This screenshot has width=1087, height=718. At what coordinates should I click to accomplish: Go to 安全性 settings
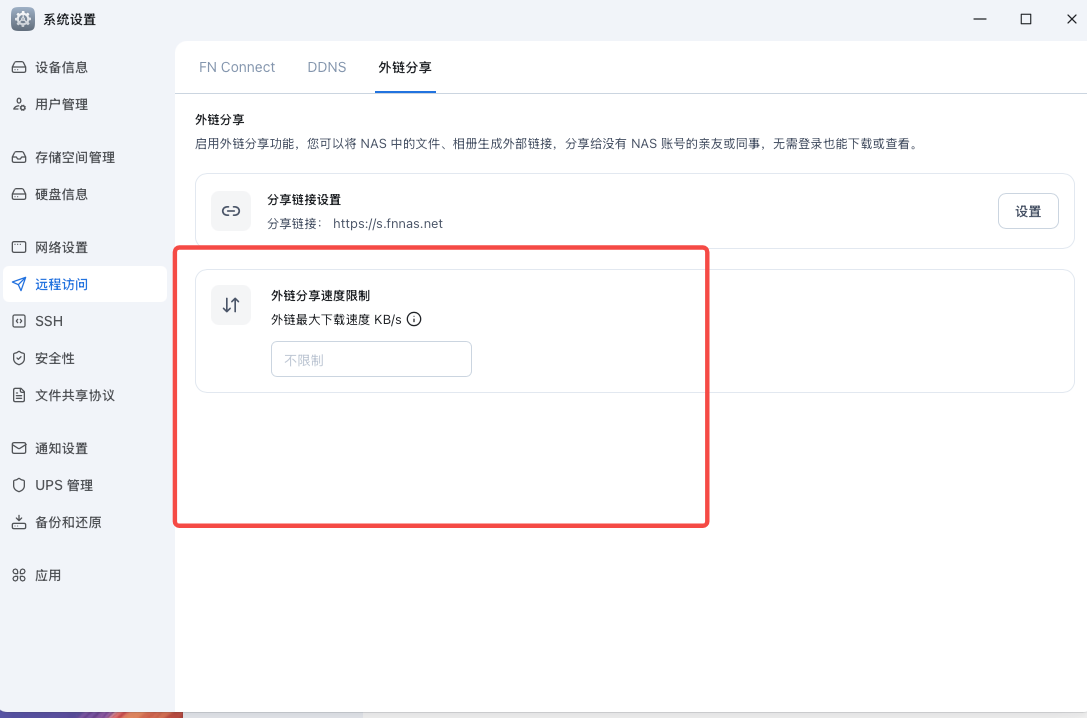(85, 358)
